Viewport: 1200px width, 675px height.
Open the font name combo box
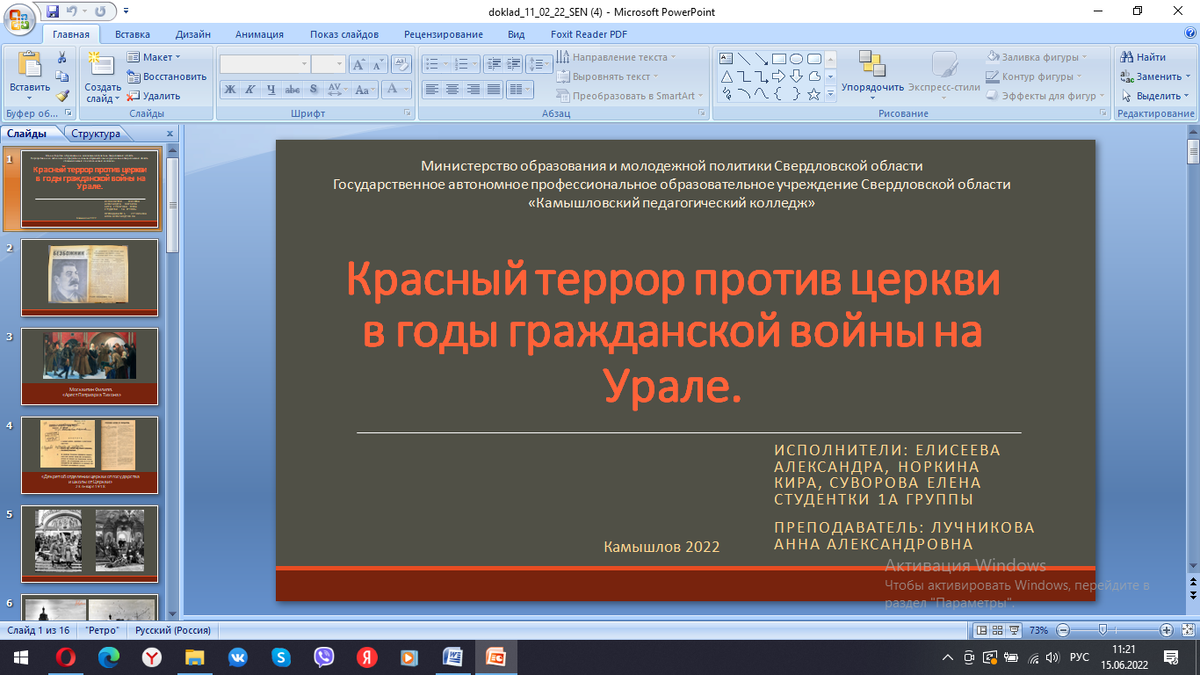(265, 64)
